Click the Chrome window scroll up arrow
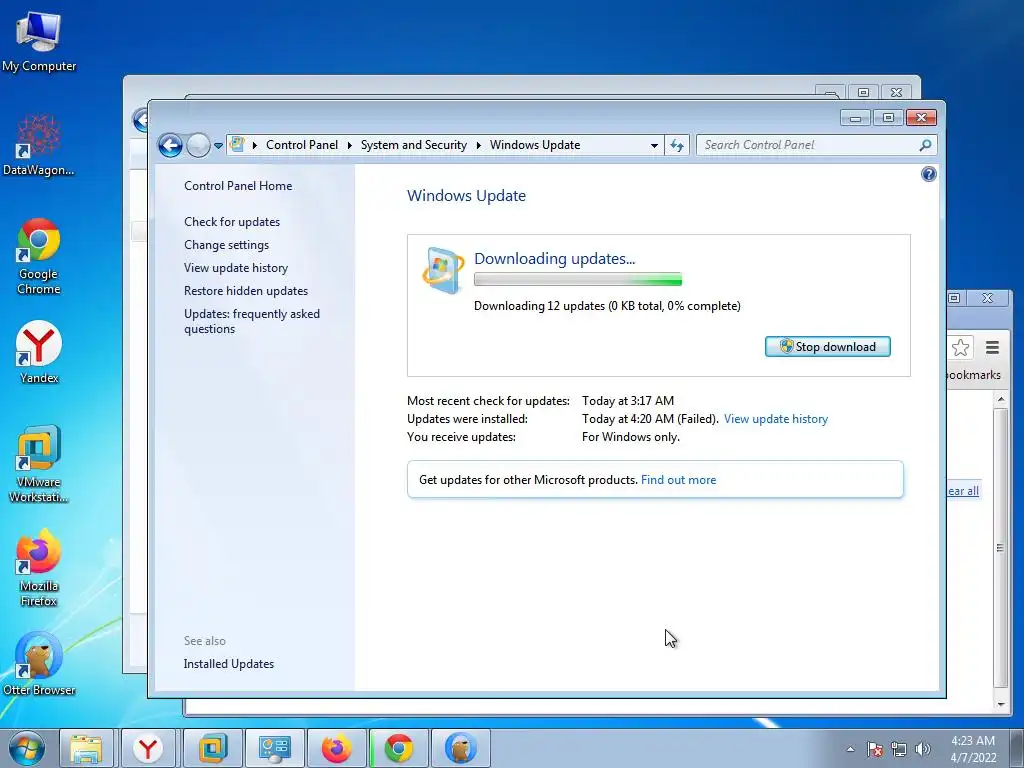The height and width of the screenshot is (768, 1024). tap(1001, 399)
